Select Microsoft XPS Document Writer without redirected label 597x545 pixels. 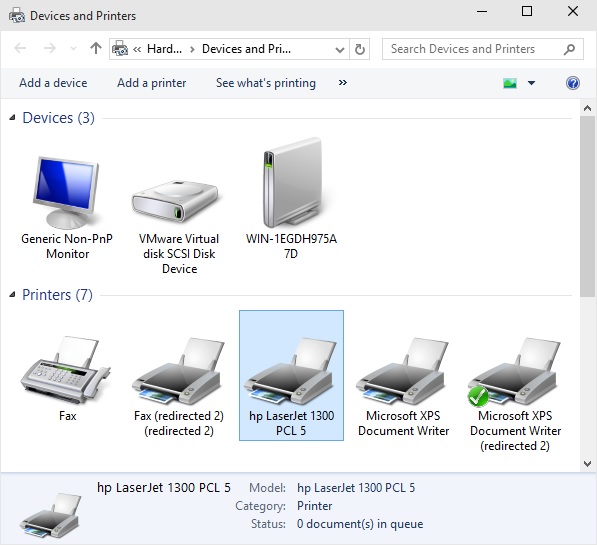tap(403, 371)
